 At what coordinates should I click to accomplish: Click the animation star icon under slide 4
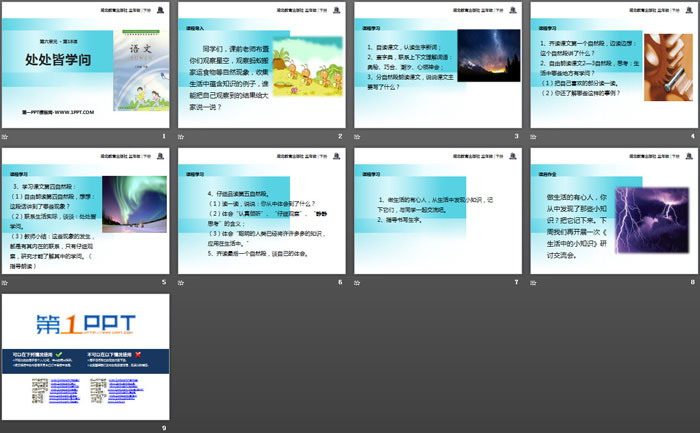[533, 137]
